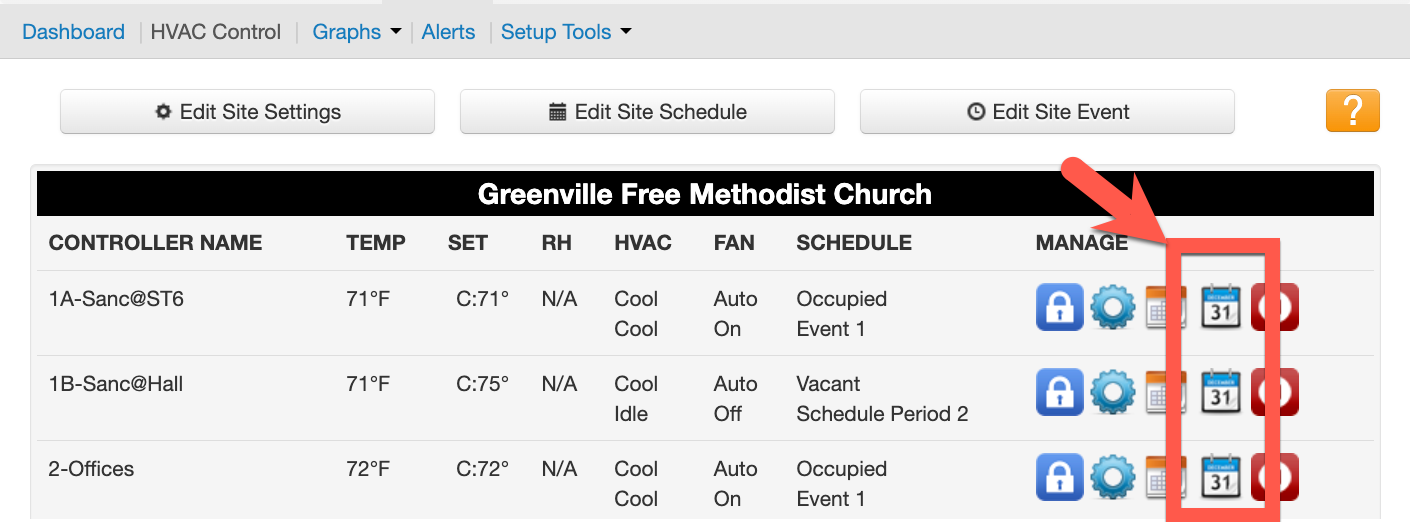Open gear settings for 1B-Sanc@Hall controller
Screen dimensions: 1410x522
point(1113,391)
